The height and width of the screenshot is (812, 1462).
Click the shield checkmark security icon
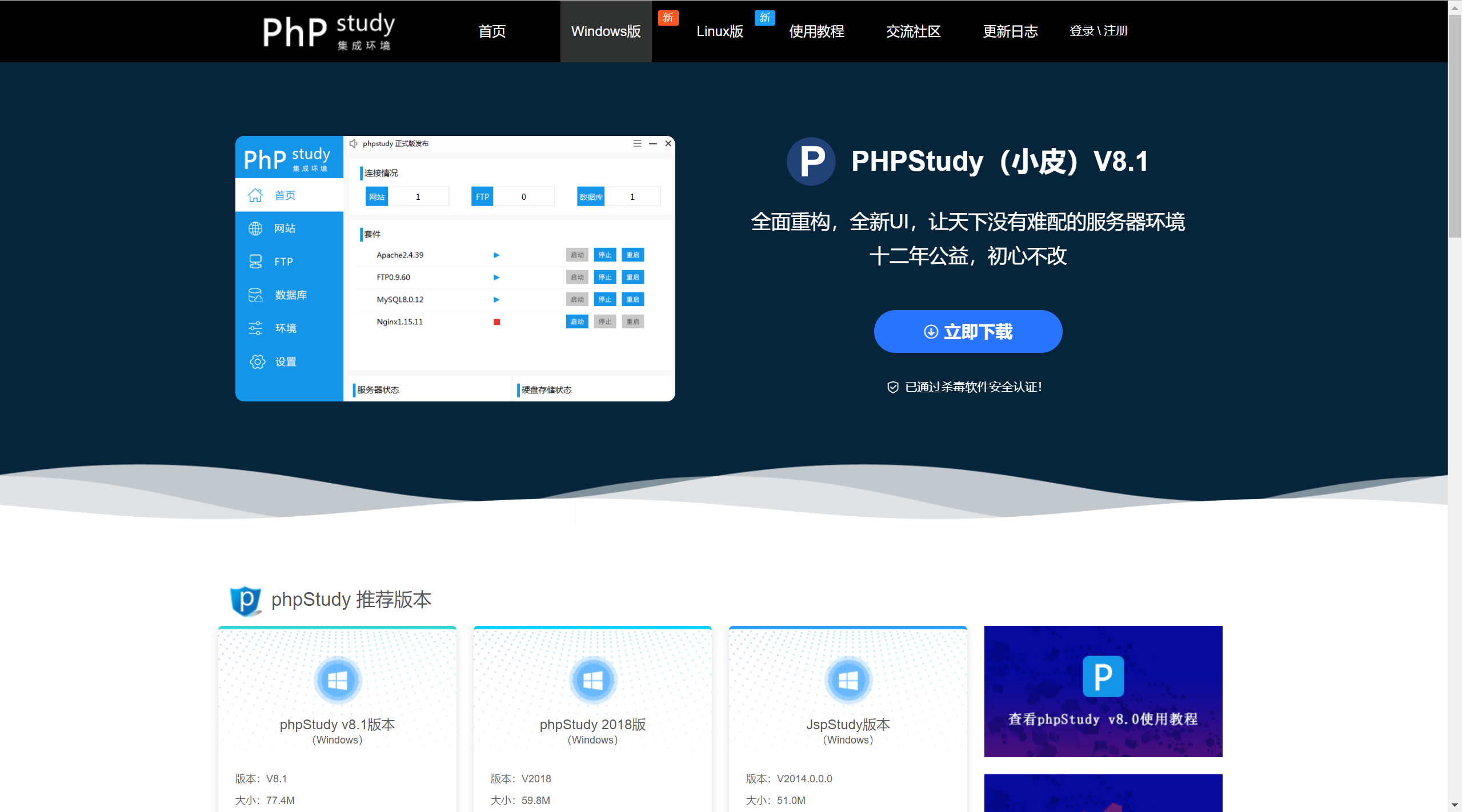pyautogui.click(x=892, y=387)
